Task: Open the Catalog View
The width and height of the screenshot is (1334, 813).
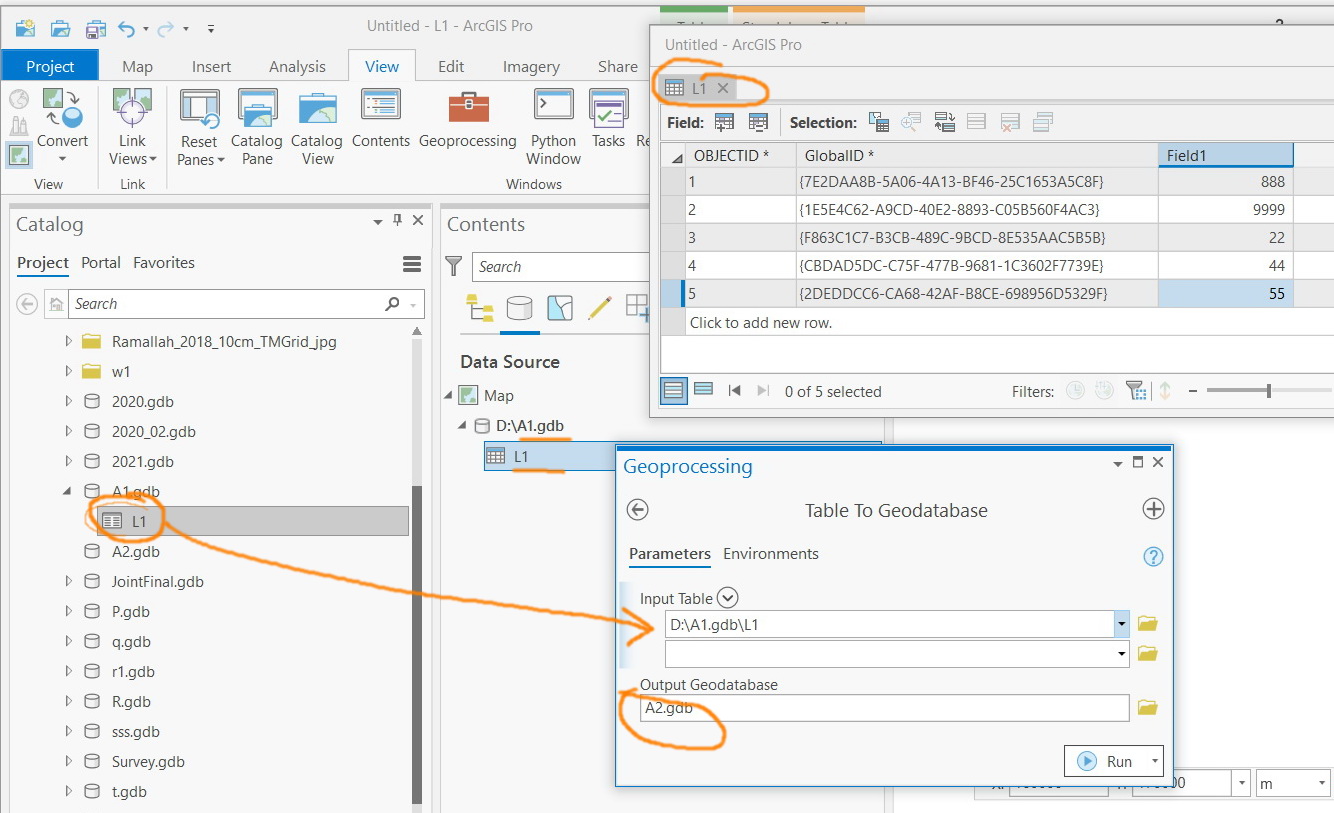Action: (317, 126)
